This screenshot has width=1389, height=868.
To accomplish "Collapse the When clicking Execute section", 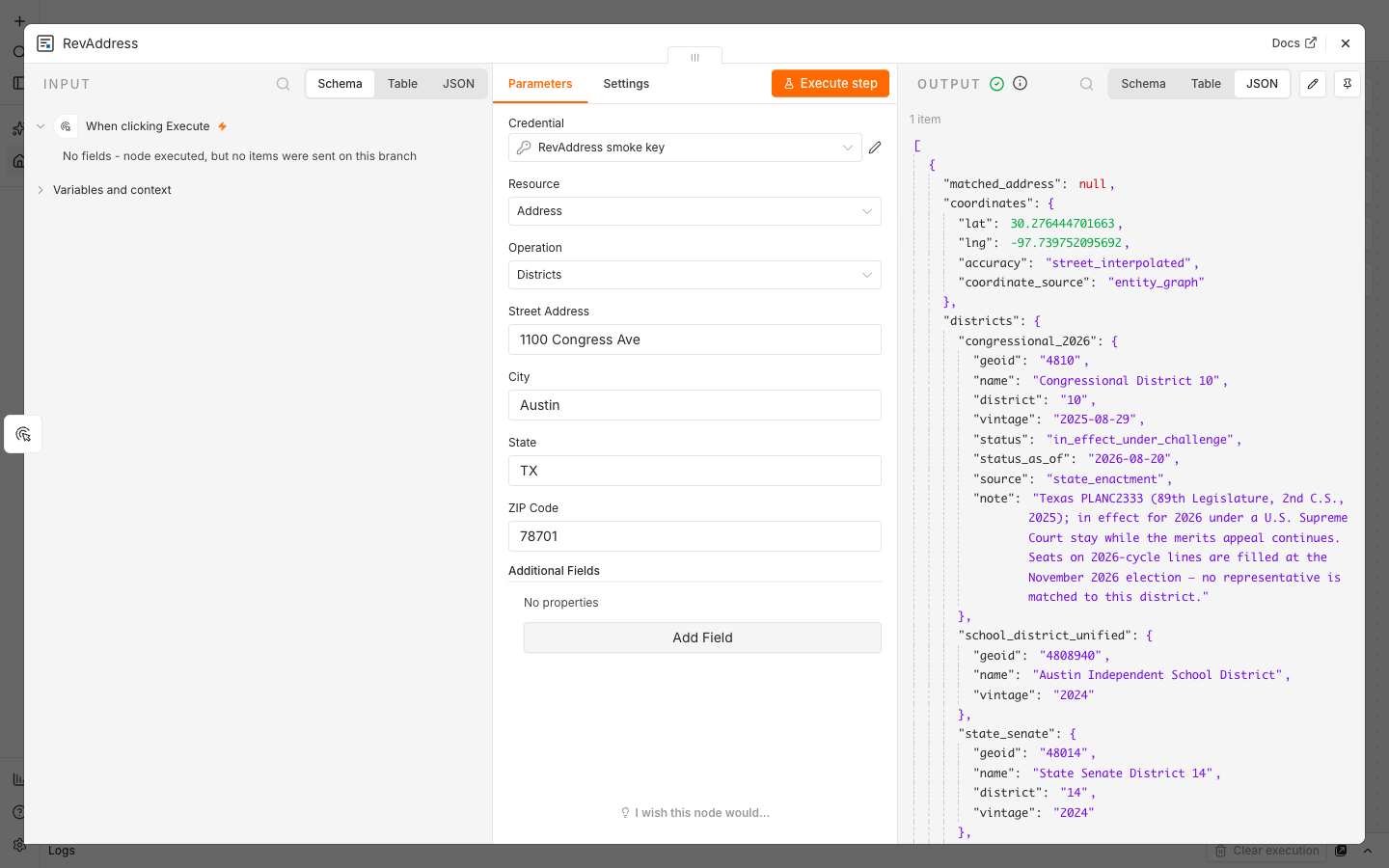I will point(41,126).
